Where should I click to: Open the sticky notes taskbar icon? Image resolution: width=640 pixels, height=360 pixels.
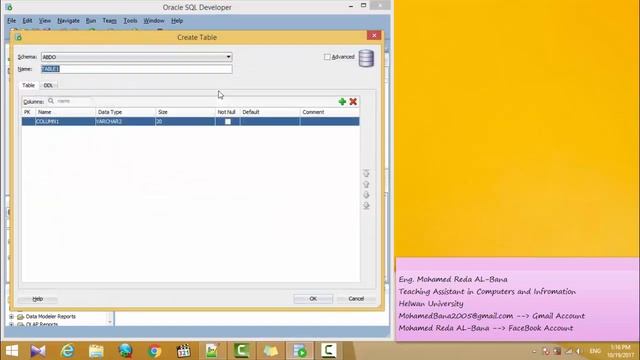(x=270, y=351)
